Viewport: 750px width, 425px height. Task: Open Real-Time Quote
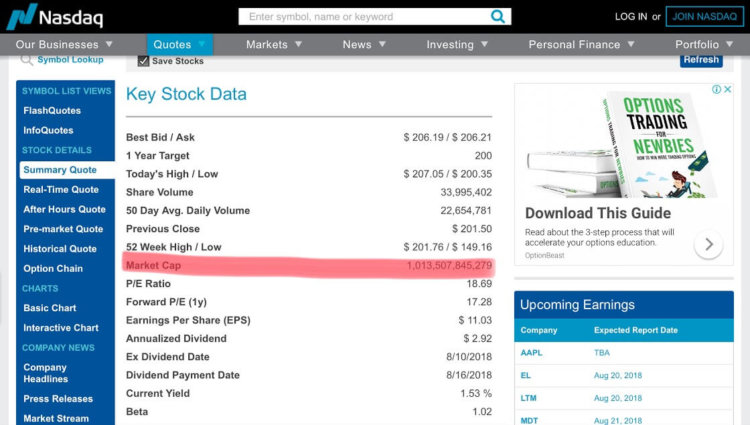point(61,189)
